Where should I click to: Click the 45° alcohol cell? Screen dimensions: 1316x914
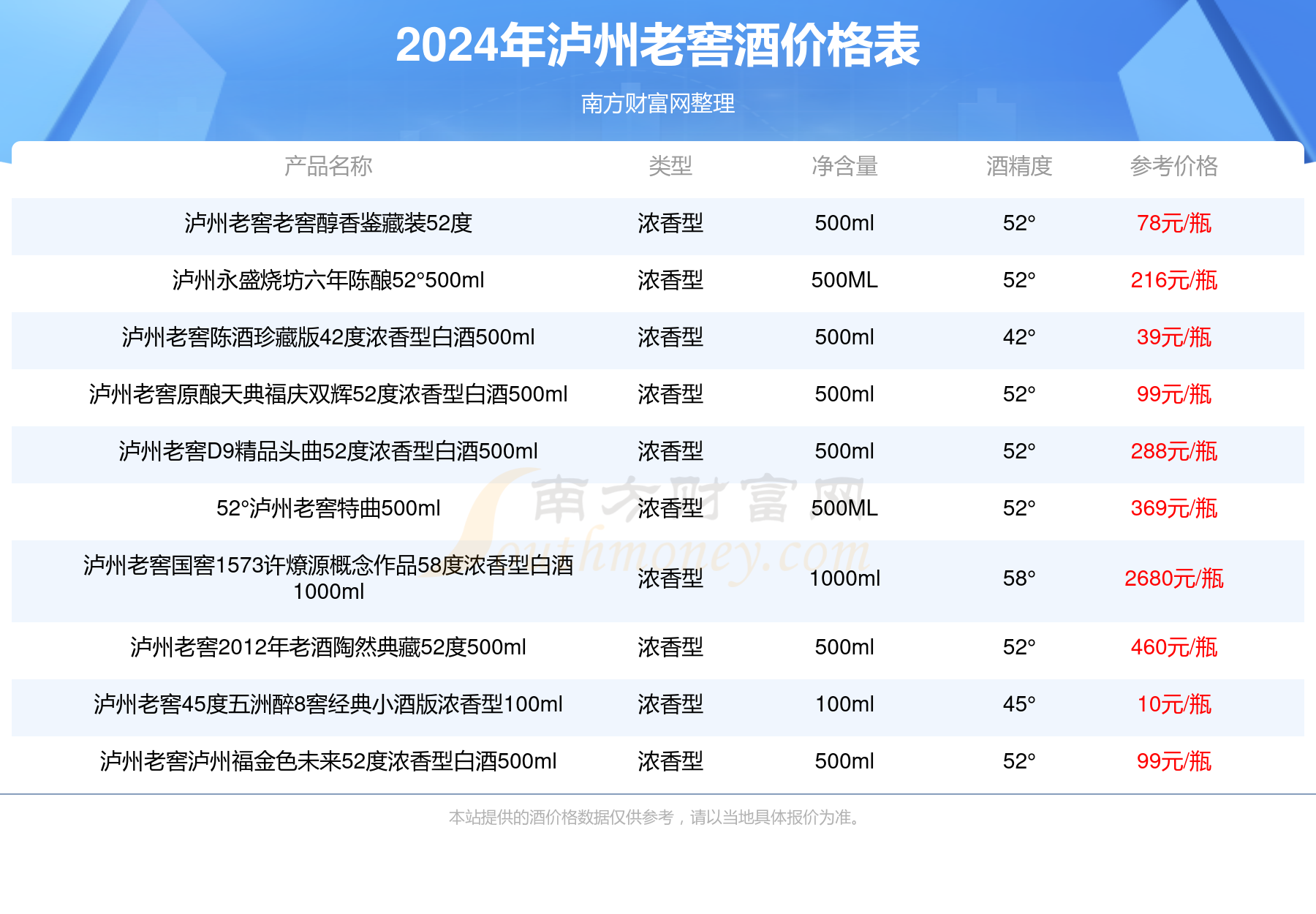(x=1019, y=704)
